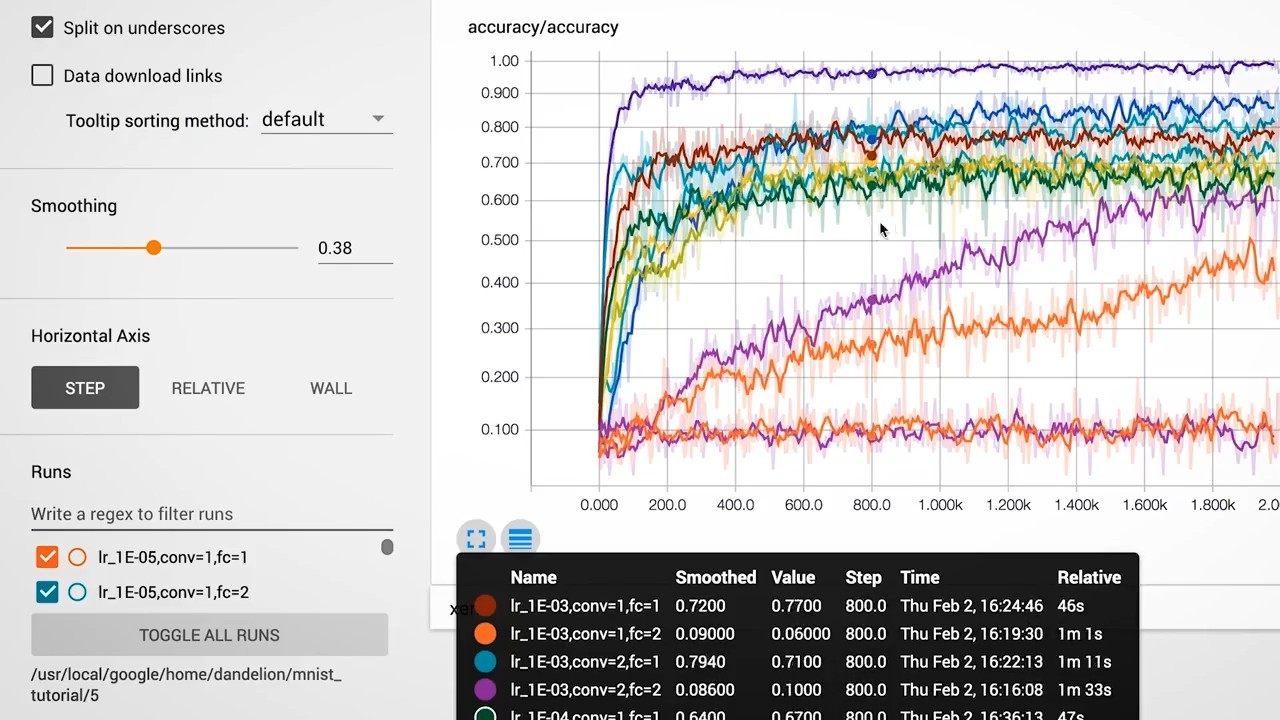The image size is (1280, 720).
Task: Open the Tooltip sorting method dropdown
Action: click(x=322, y=119)
